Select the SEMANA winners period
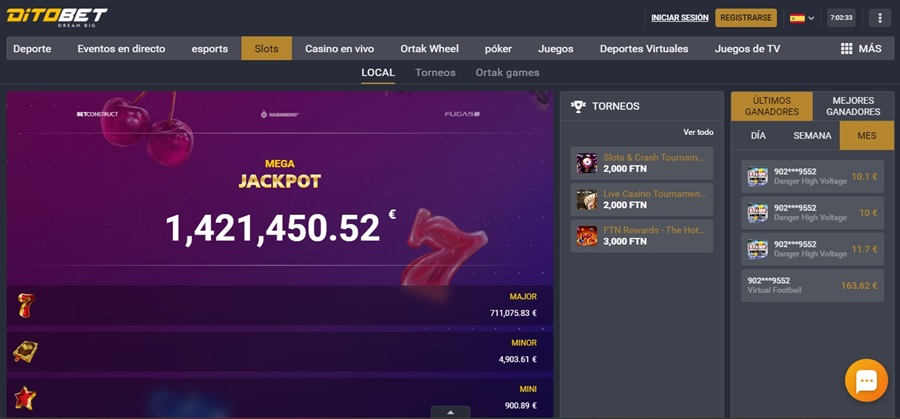The width and height of the screenshot is (900, 419). coord(812,135)
